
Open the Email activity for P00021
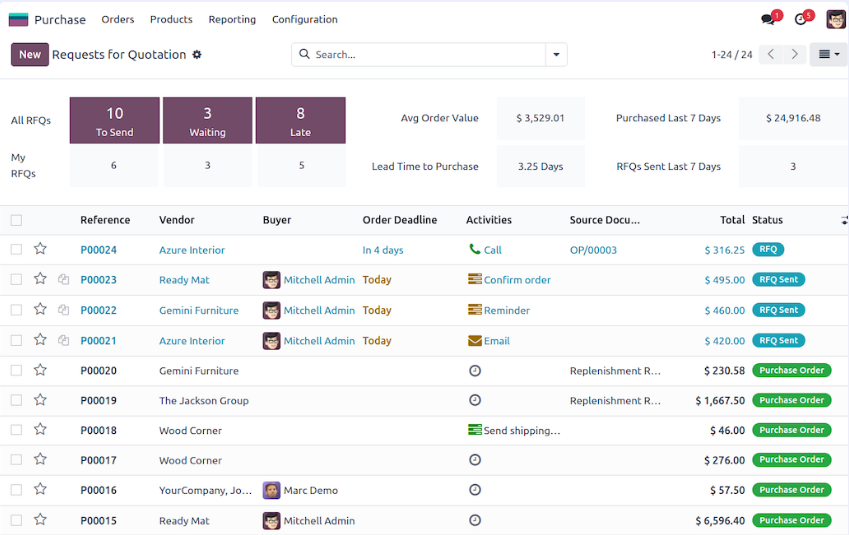[x=475, y=341]
